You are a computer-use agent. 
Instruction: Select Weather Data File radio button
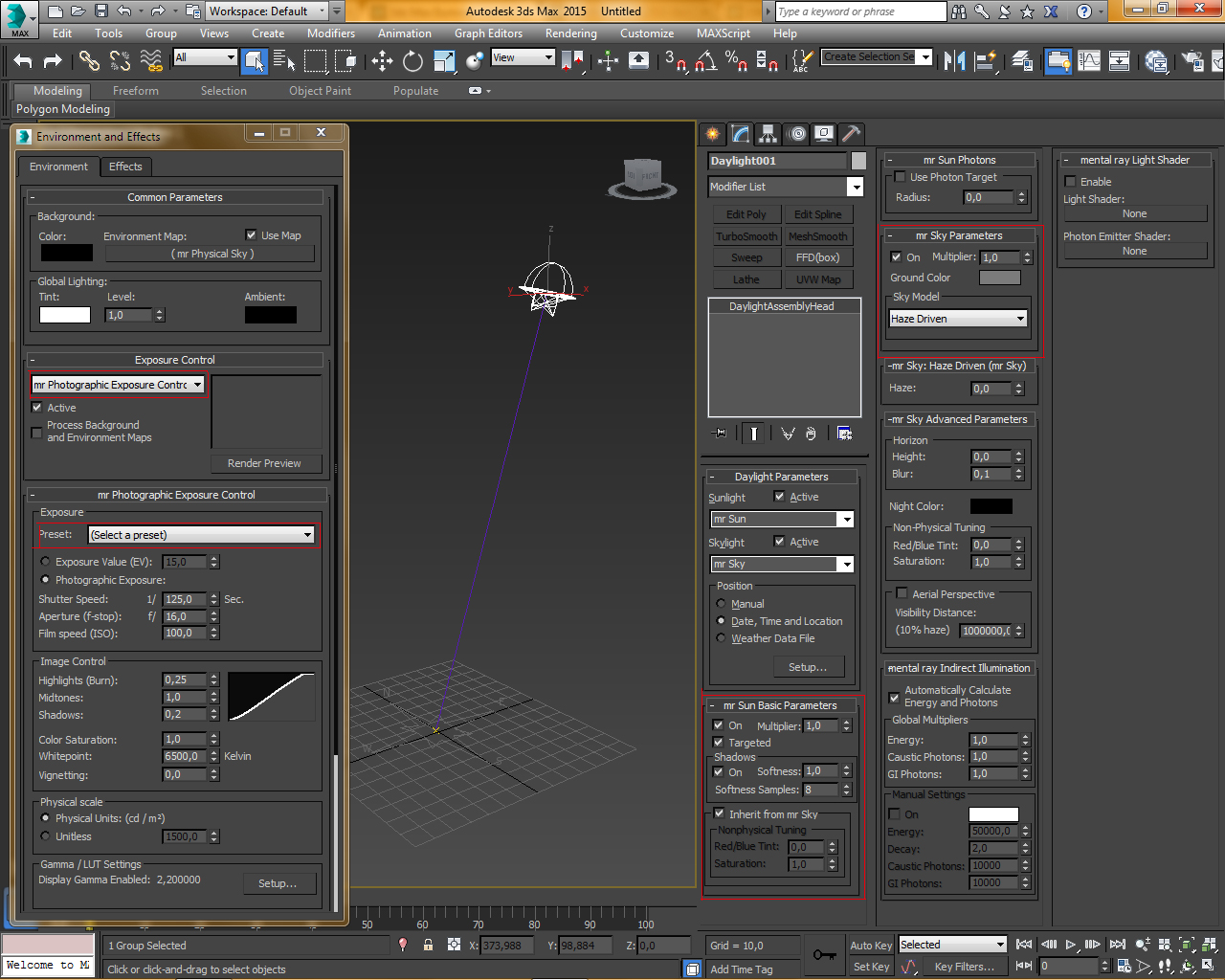(x=721, y=638)
